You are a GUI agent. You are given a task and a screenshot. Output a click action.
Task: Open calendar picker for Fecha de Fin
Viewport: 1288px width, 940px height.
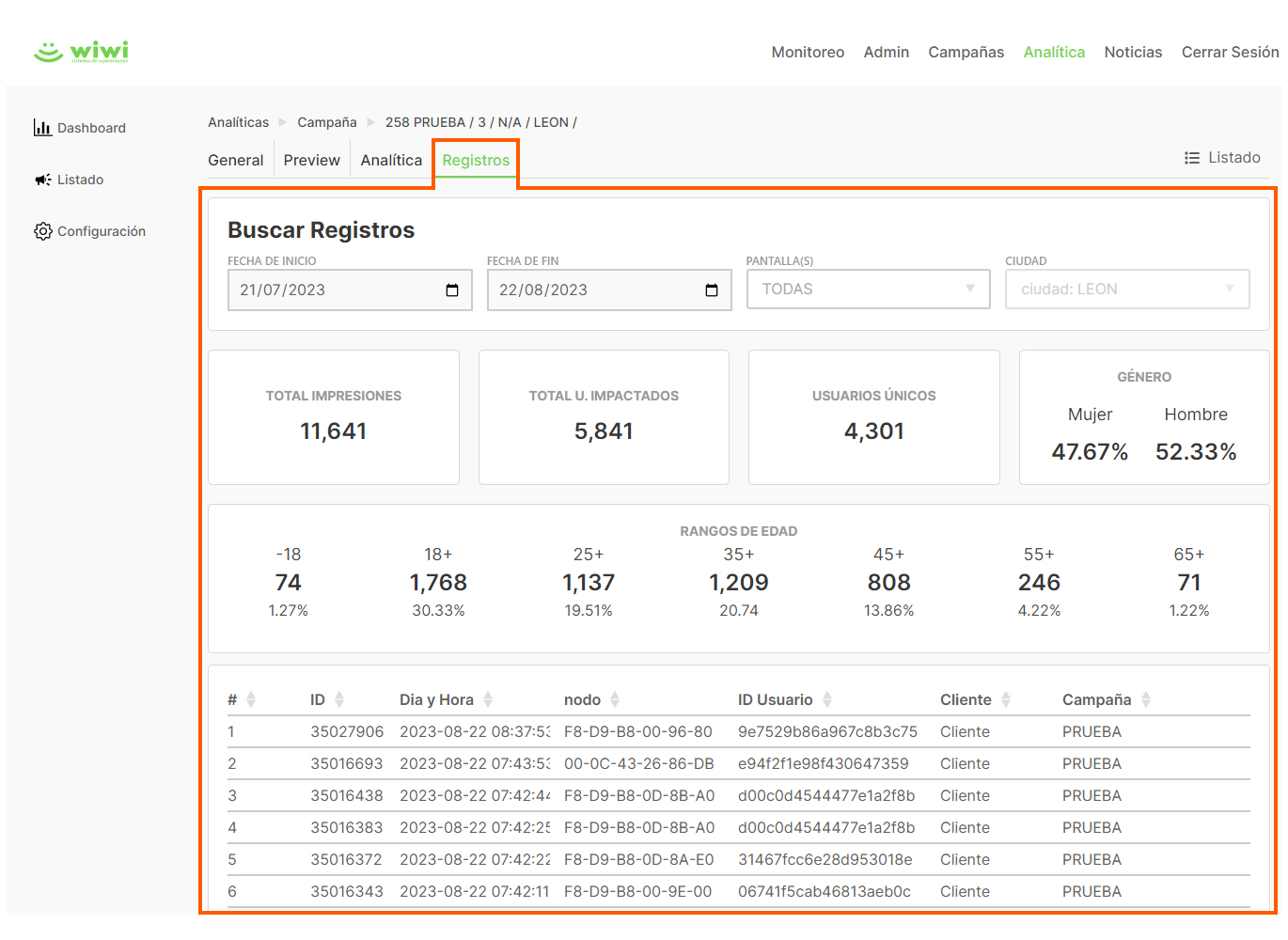click(x=712, y=290)
